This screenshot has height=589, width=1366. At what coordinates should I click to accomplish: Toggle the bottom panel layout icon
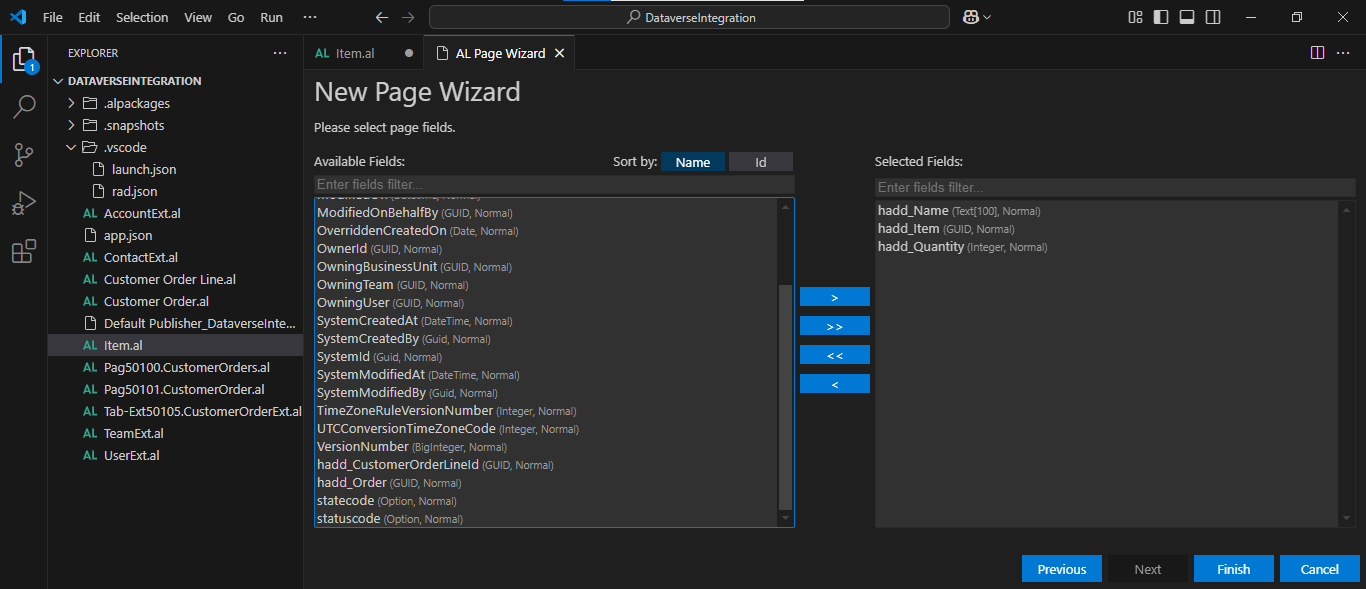pos(1187,17)
